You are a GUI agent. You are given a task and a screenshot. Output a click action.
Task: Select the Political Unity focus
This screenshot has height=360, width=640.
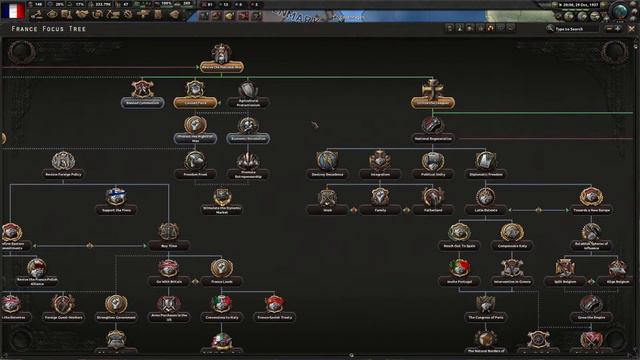tap(433, 166)
